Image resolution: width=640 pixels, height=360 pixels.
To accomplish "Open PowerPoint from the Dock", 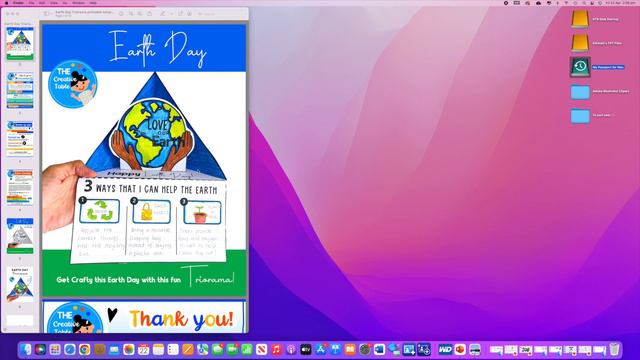I will coord(460,349).
